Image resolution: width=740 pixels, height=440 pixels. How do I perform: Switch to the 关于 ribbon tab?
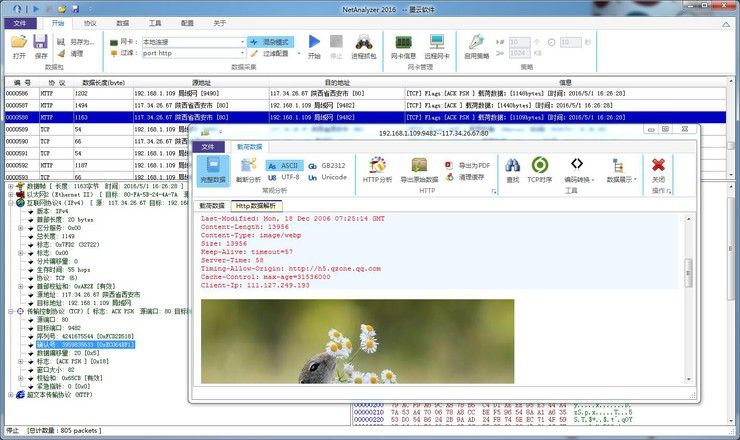[219, 23]
